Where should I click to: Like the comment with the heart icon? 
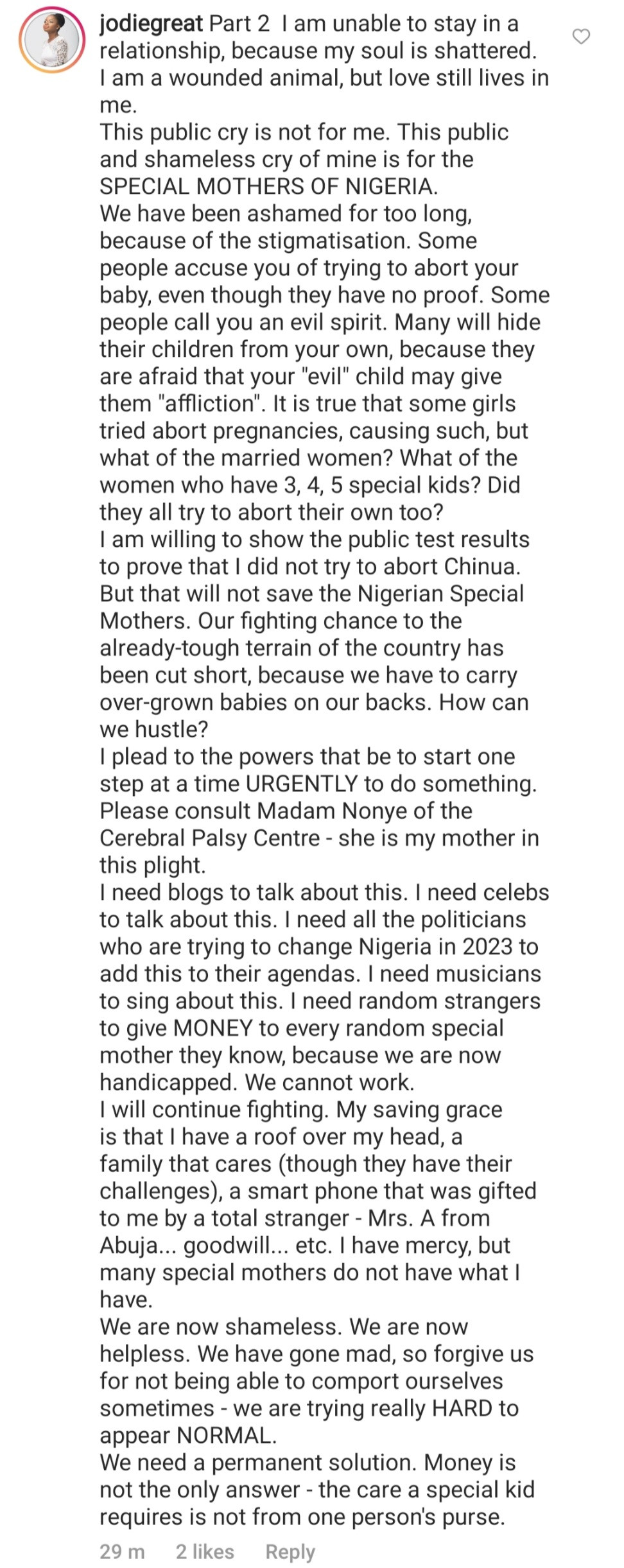580,37
